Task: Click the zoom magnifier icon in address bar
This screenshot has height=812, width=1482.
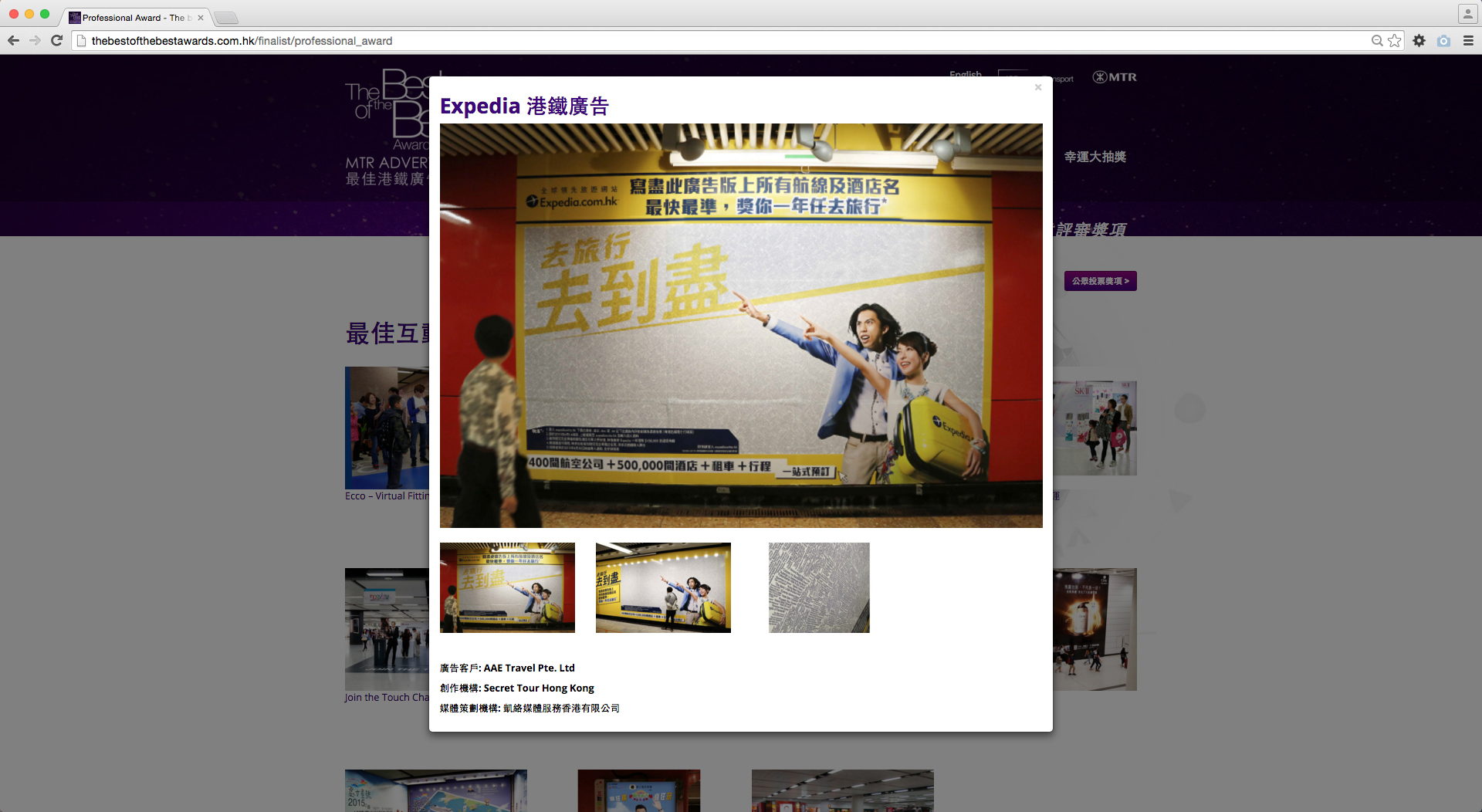Action: [1377, 41]
